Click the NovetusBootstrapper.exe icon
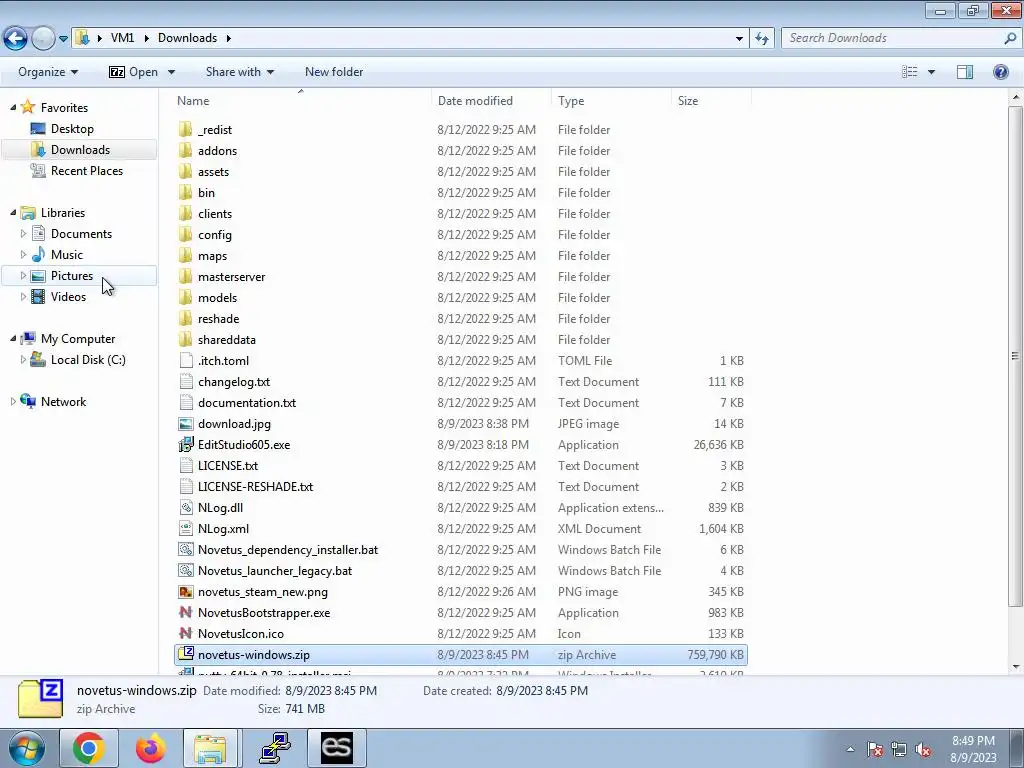The image size is (1024, 768). coord(185,613)
